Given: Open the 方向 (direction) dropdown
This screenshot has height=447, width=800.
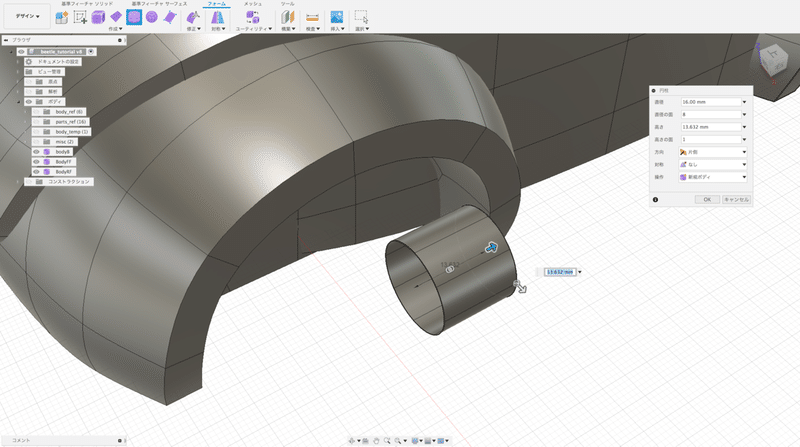Looking at the screenshot, I should point(712,151).
